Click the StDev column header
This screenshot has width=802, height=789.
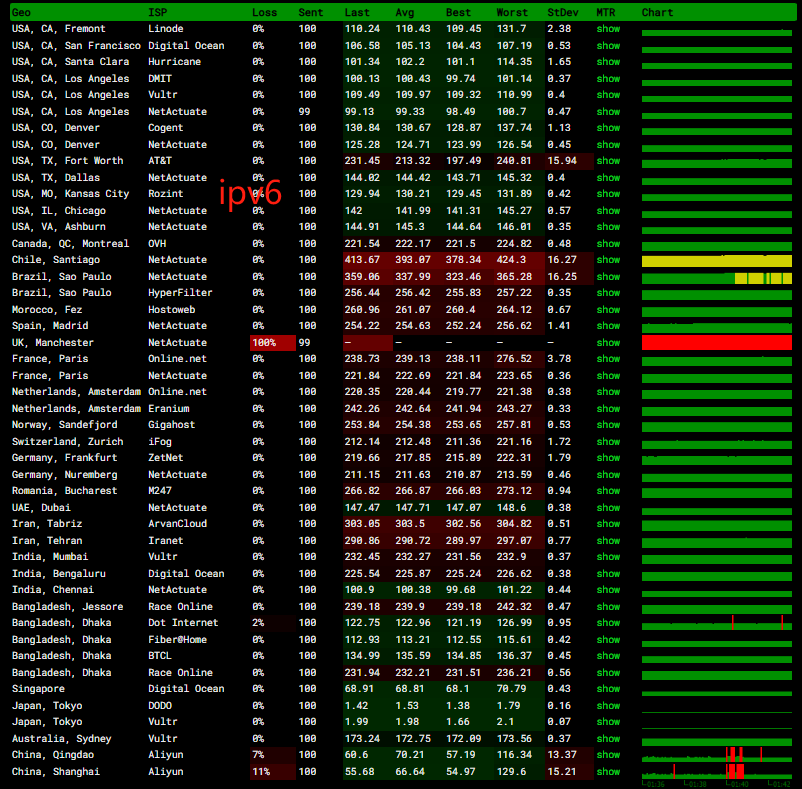(563, 12)
